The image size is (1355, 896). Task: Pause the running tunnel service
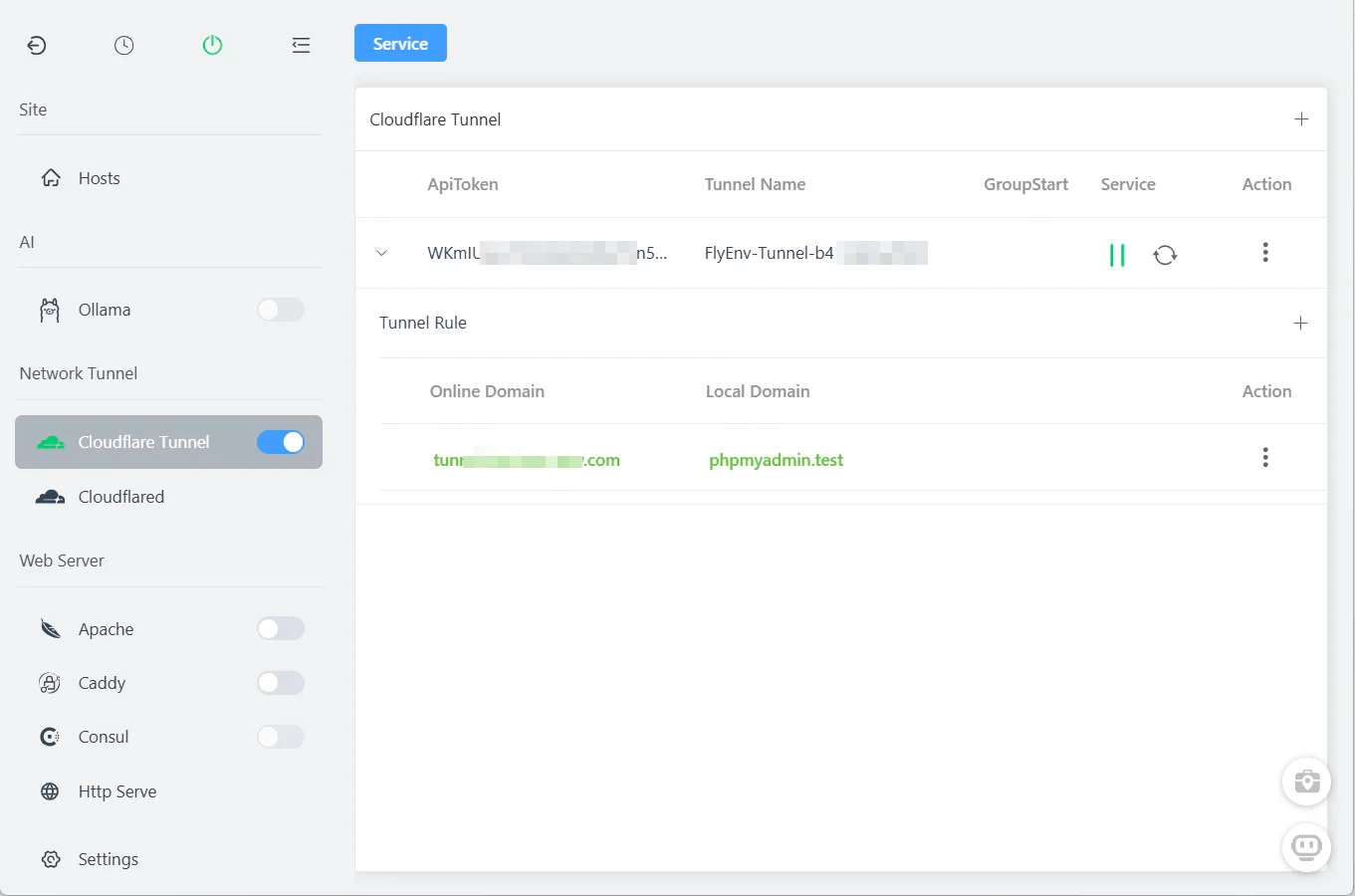[x=1116, y=255]
